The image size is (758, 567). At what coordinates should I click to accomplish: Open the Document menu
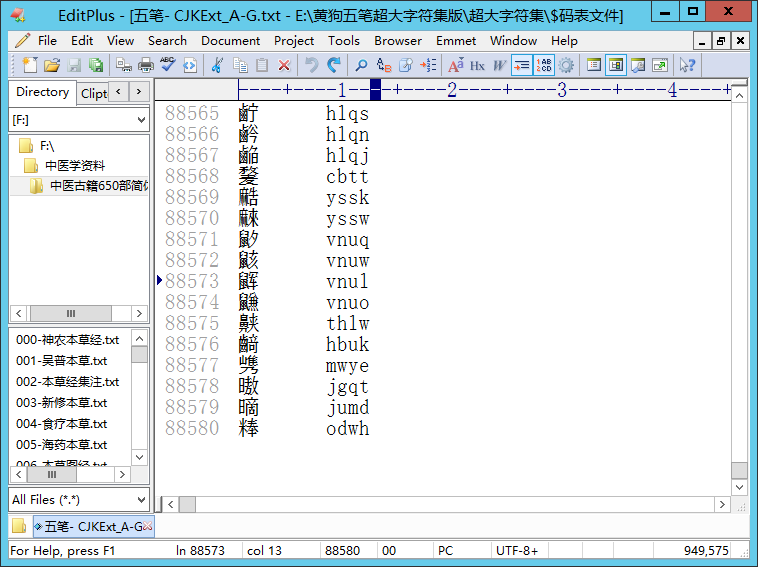tap(230, 41)
